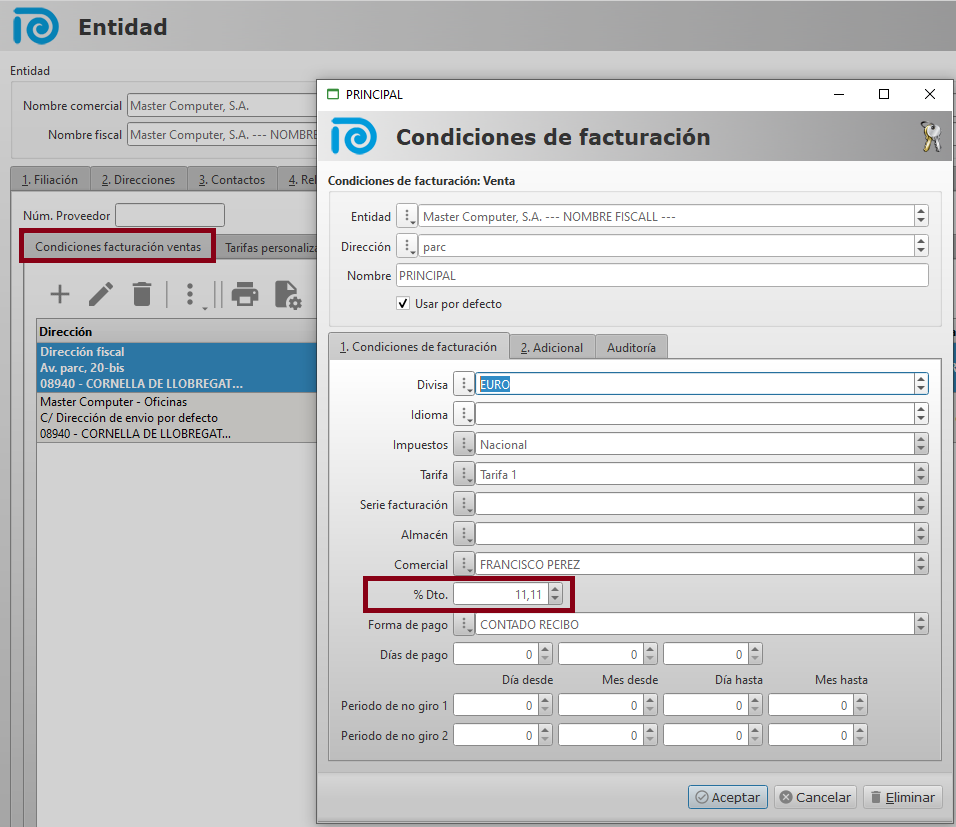Click the printer icon in toolbar

pos(245,294)
